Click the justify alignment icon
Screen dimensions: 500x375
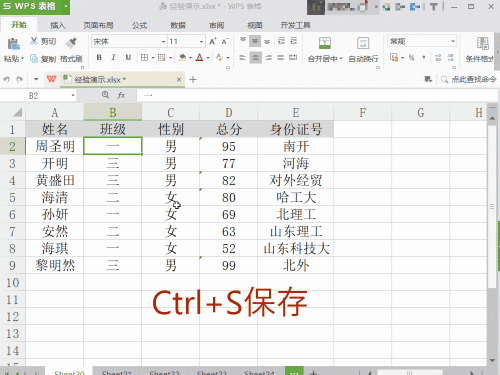tap(280, 58)
